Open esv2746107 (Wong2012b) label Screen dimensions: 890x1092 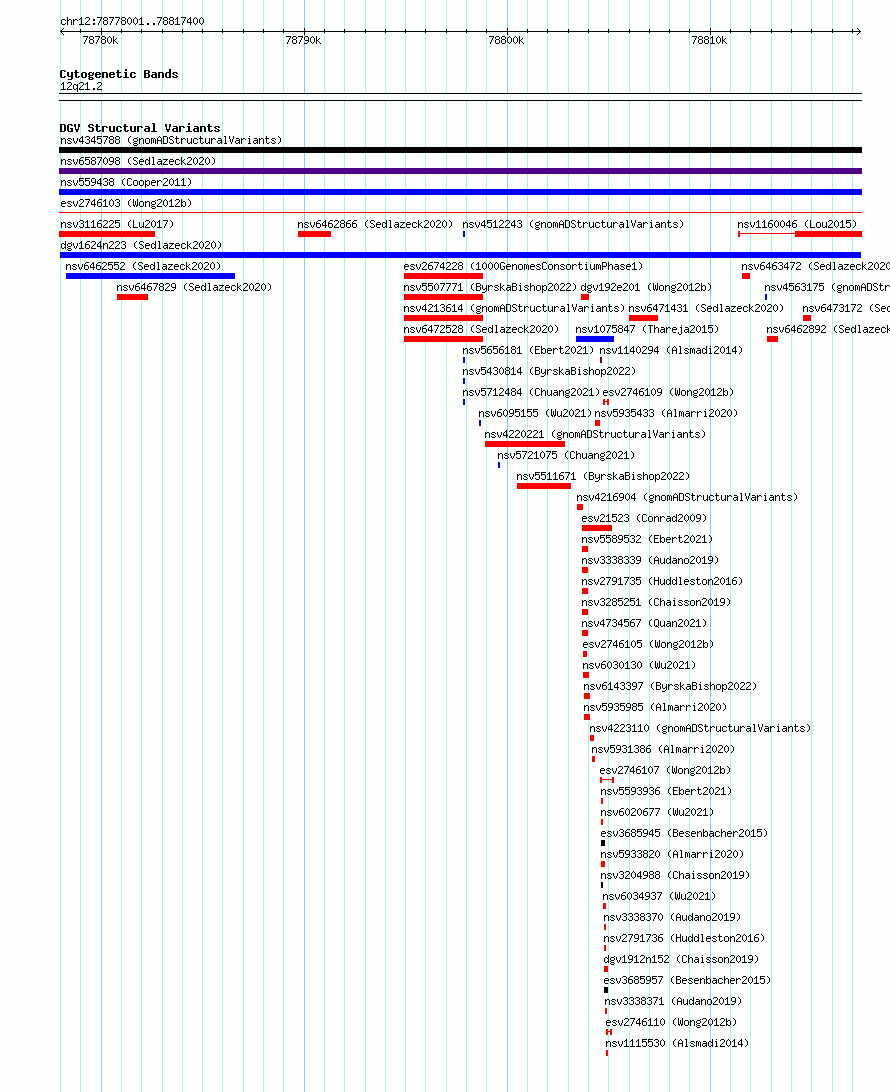click(x=665, y=770)
